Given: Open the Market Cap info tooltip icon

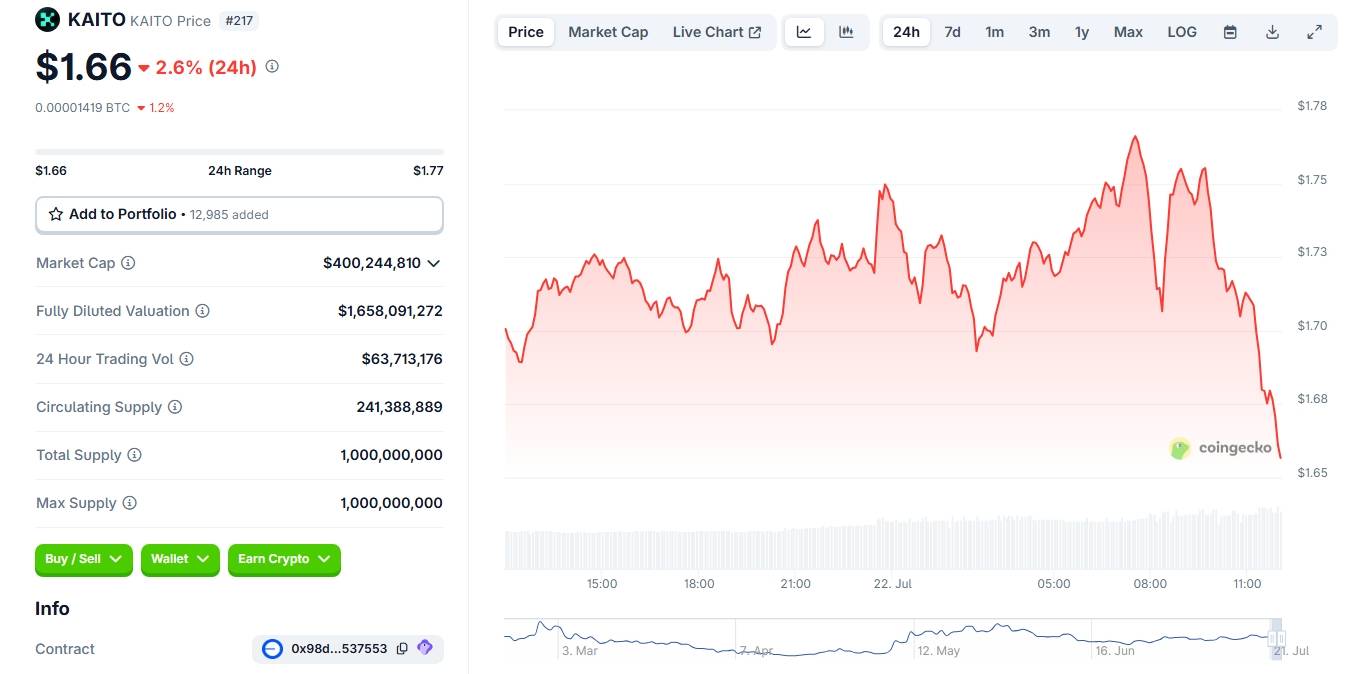Looking at the screenshot, I should (128, 263).
